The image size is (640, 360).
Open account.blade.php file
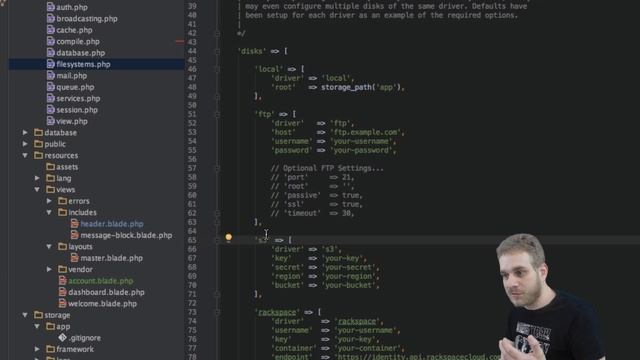100,281
